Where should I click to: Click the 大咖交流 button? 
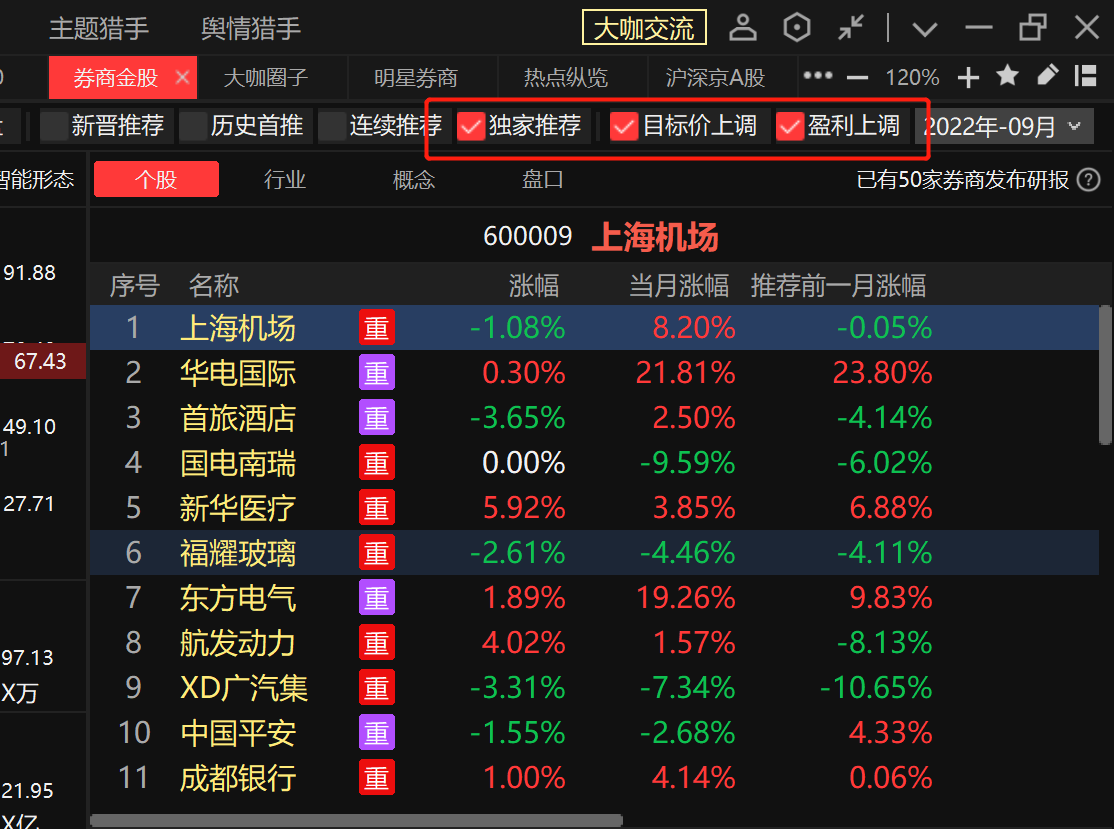click(644, 28)
